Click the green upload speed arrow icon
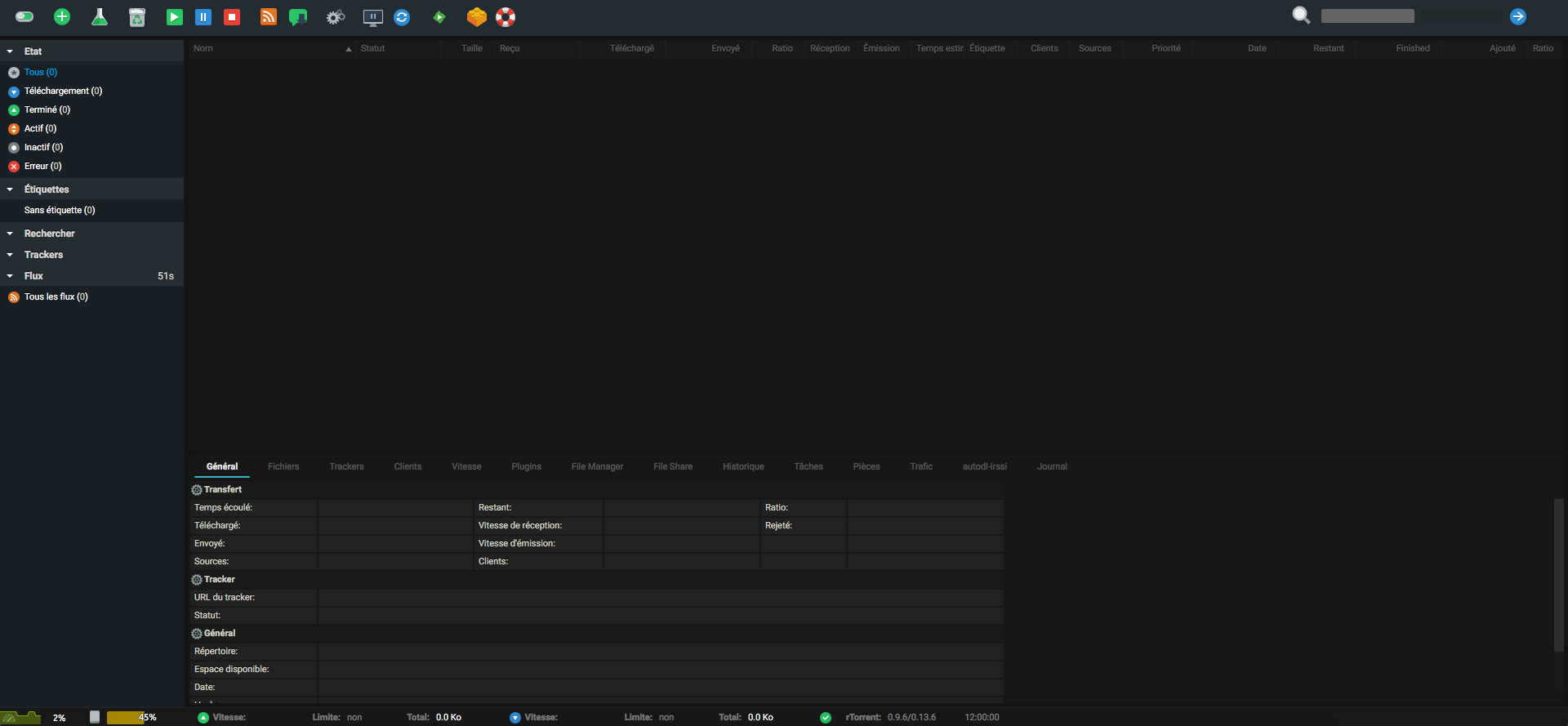Screen dimensions: 1568x726 point(203,718)
